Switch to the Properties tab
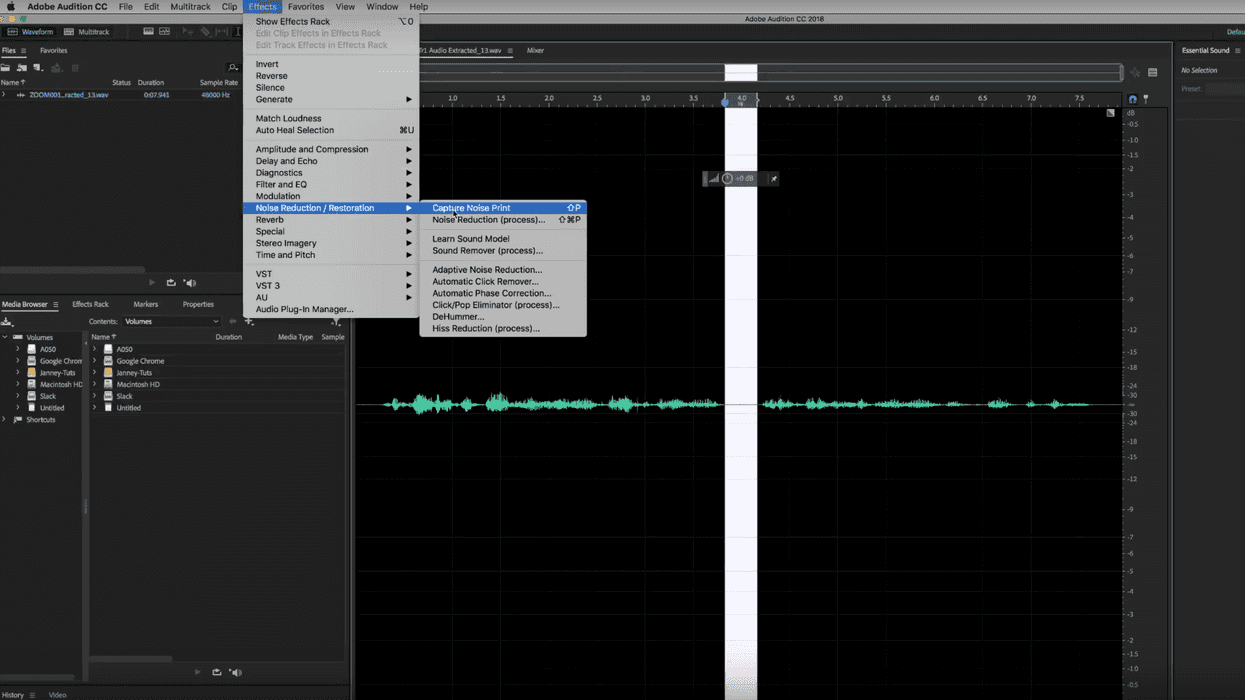This screenshot has width=1245, height=700. coord(198,304)
